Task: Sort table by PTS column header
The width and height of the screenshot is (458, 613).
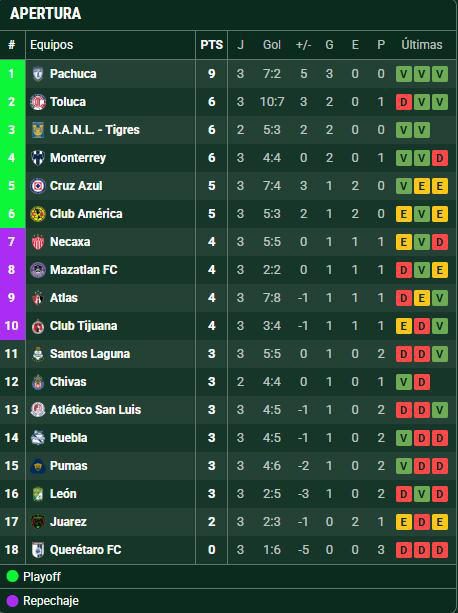Action: pyautogui.click(x=211, y=45)
